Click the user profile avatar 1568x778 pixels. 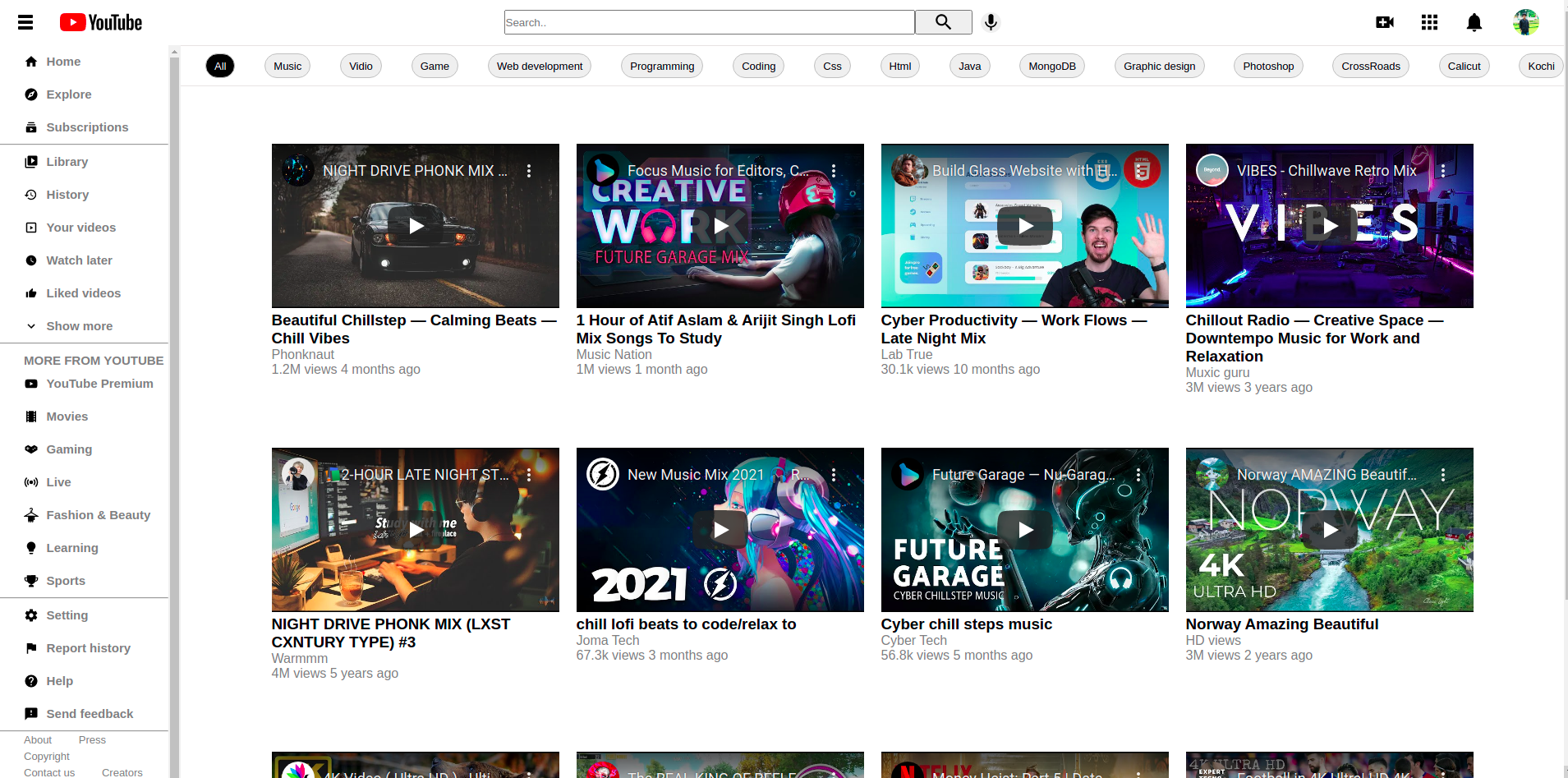pyautogui.click(x=1525, y=22)
